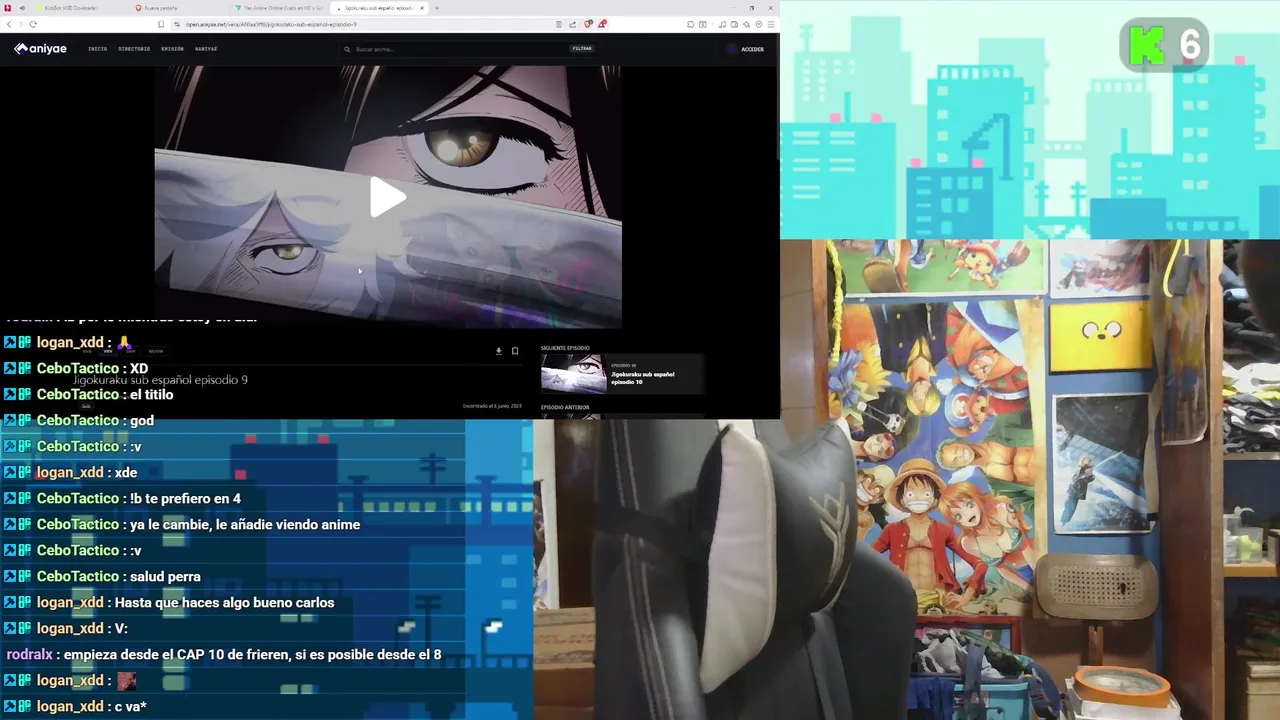Bookmark the episode with the bookmark icon
The height and width of the screenshot is (720, 1280).
tap(515, 351)
